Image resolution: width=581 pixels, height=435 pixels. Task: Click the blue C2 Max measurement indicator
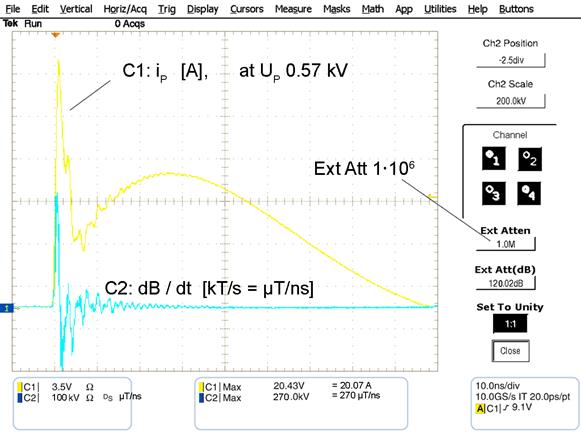point(201,398)
